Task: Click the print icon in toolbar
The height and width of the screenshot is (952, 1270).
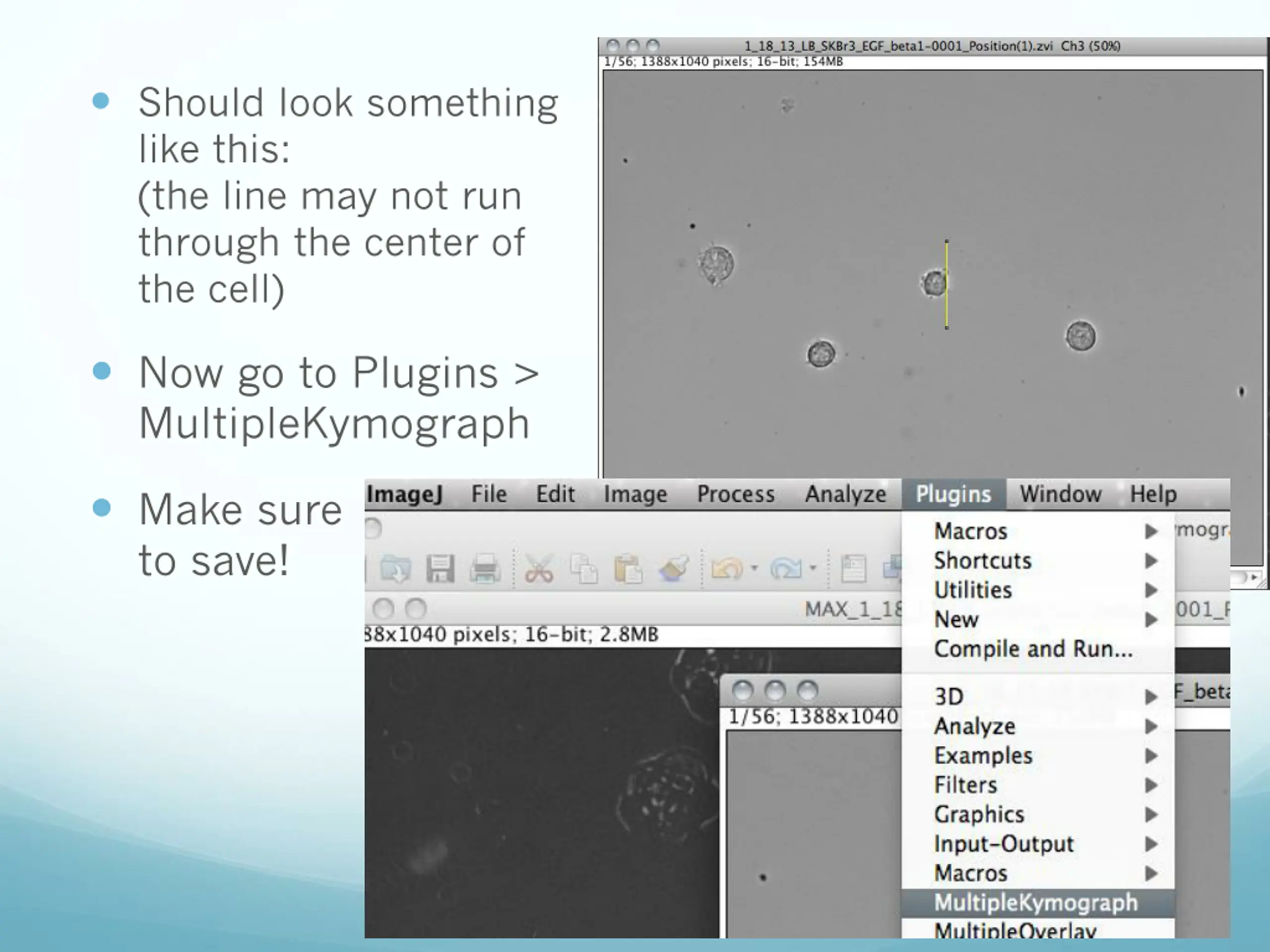Action: coord(485,569)
